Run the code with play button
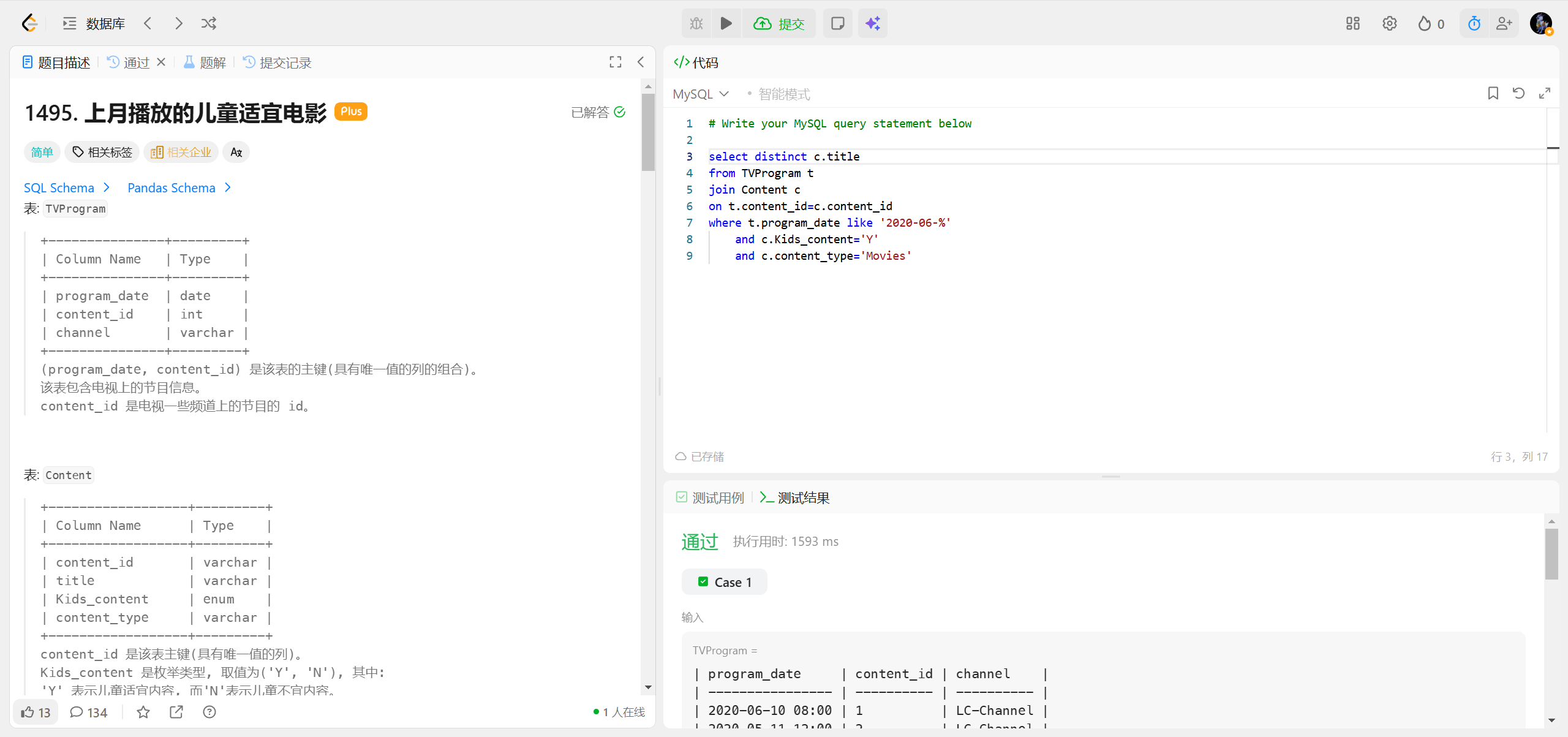Image resolution: width=1568 pixels, height=737 pixels. [x=726, y=23]
